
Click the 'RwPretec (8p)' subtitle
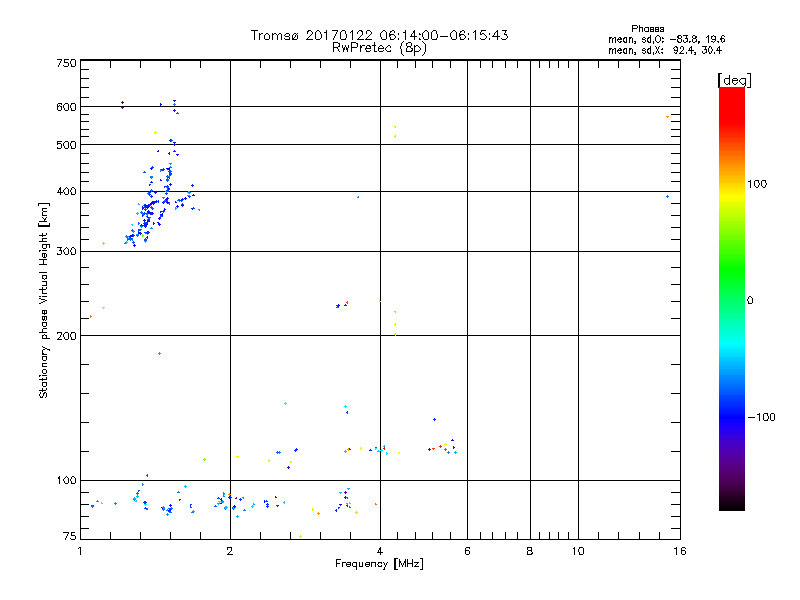(x=379, y=48)
